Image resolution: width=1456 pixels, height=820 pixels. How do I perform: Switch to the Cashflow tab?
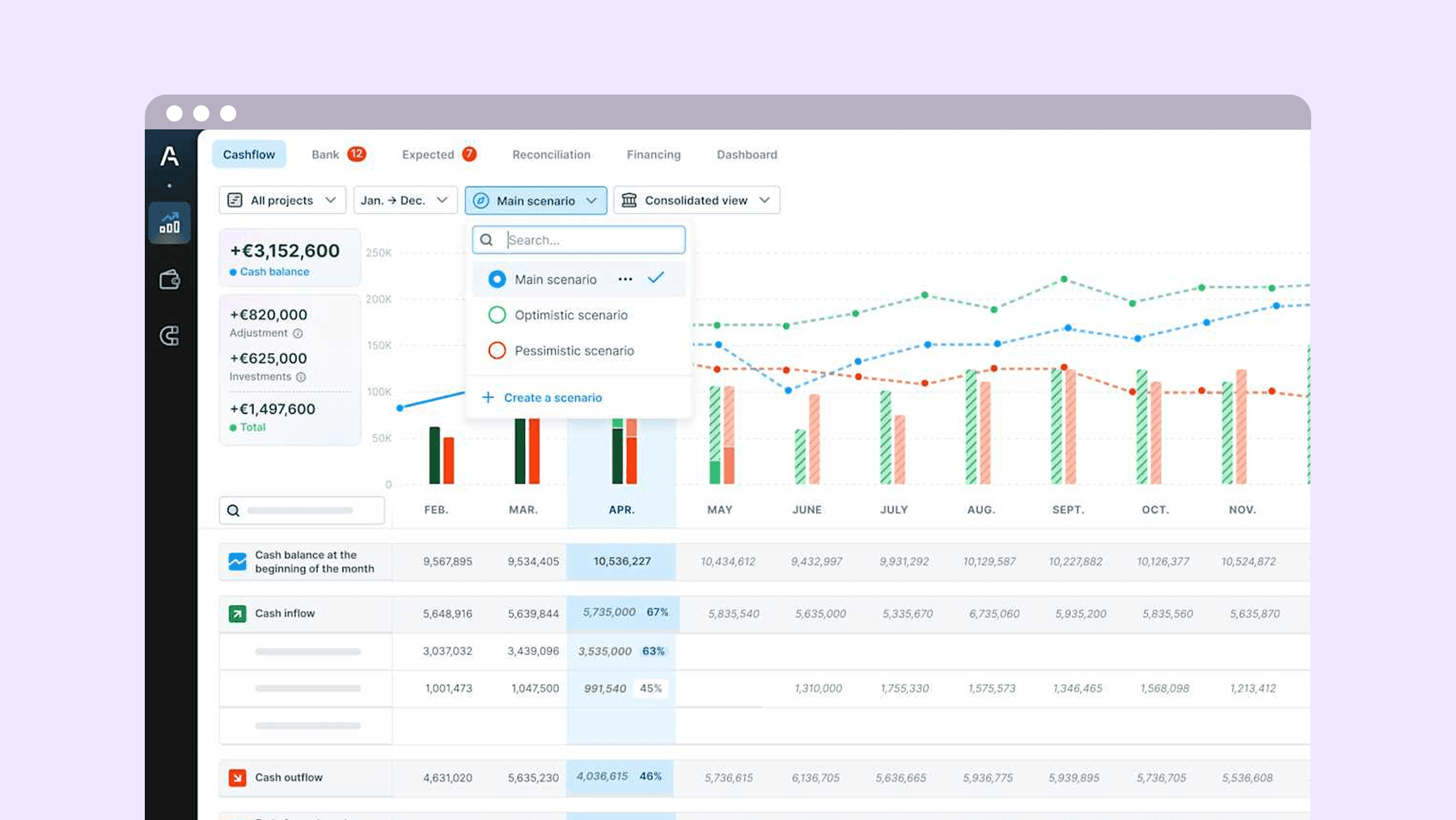[x=249, y=154]
